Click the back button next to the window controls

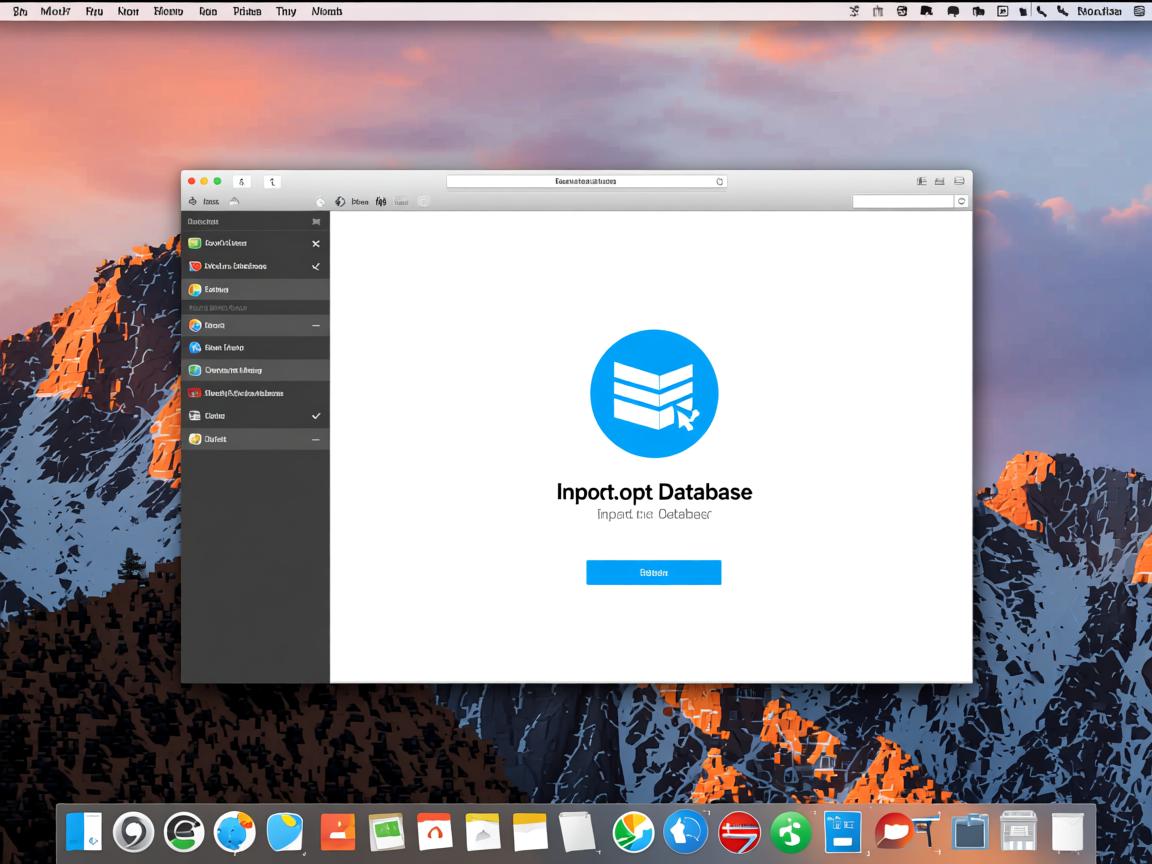[241, 182]
